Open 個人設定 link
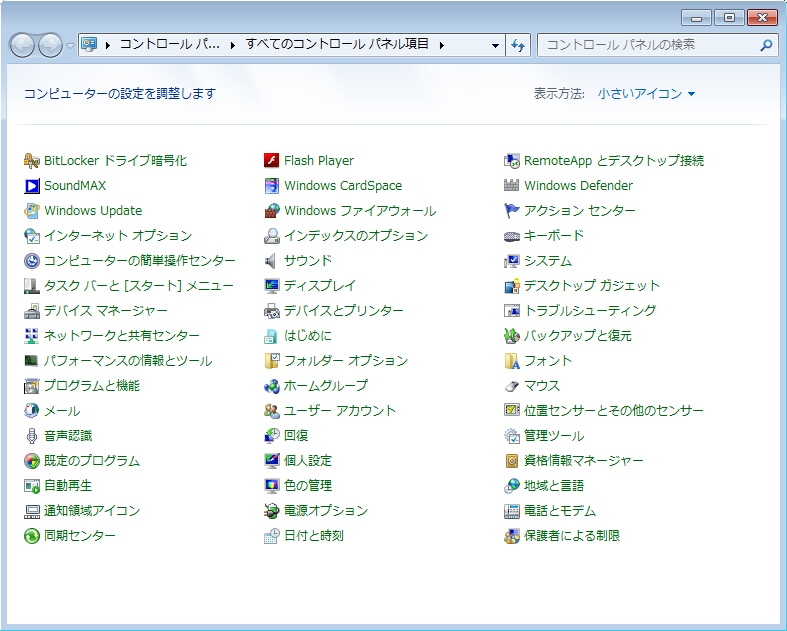This screenshot has width=787, height=631. click(x=308, y=460)
